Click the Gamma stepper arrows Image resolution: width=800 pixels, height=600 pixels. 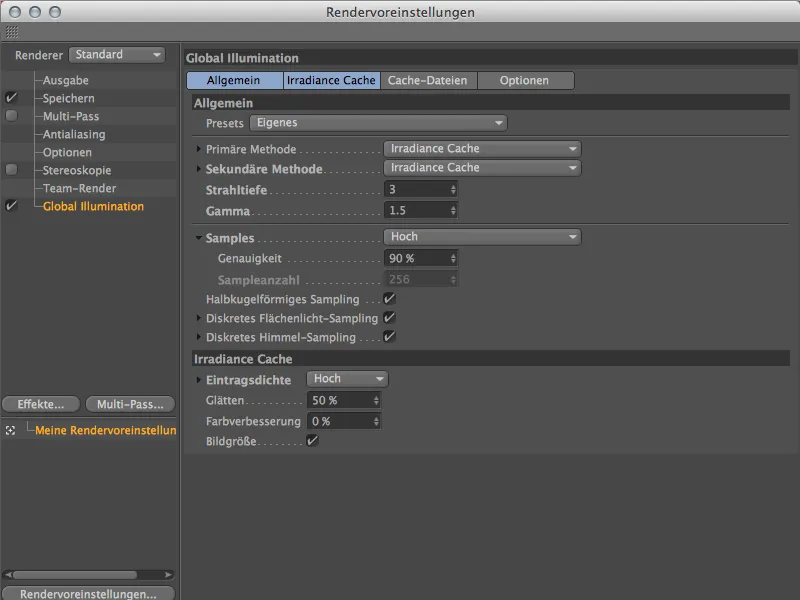pos(453,210)
